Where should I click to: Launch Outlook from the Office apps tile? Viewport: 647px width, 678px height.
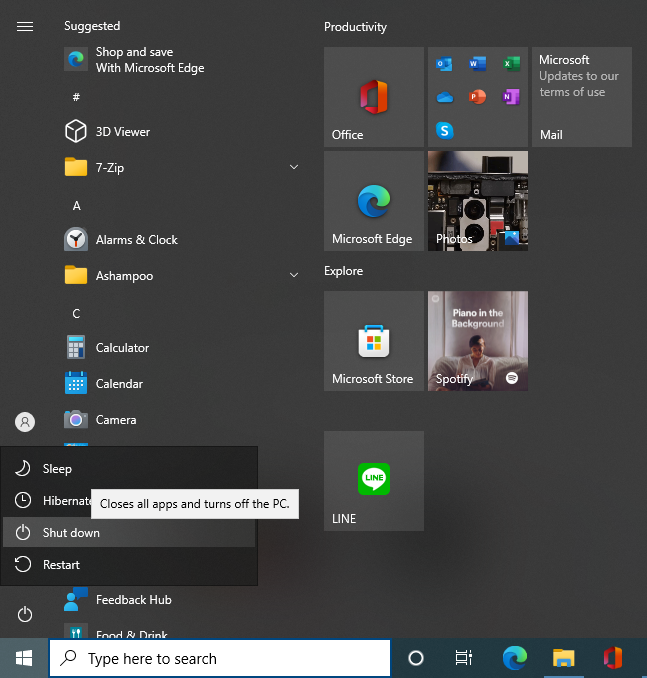click(444, 64)
